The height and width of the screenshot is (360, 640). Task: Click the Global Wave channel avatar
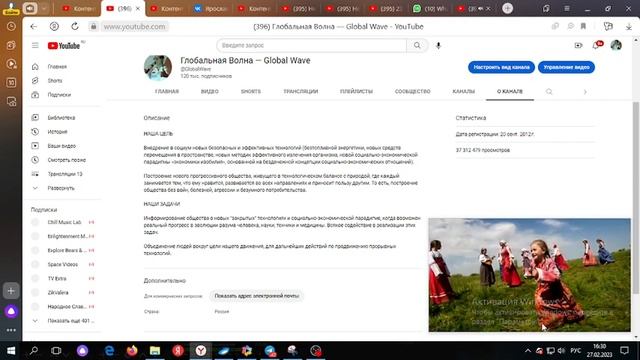pyautogui.click(x=158, y=67)
